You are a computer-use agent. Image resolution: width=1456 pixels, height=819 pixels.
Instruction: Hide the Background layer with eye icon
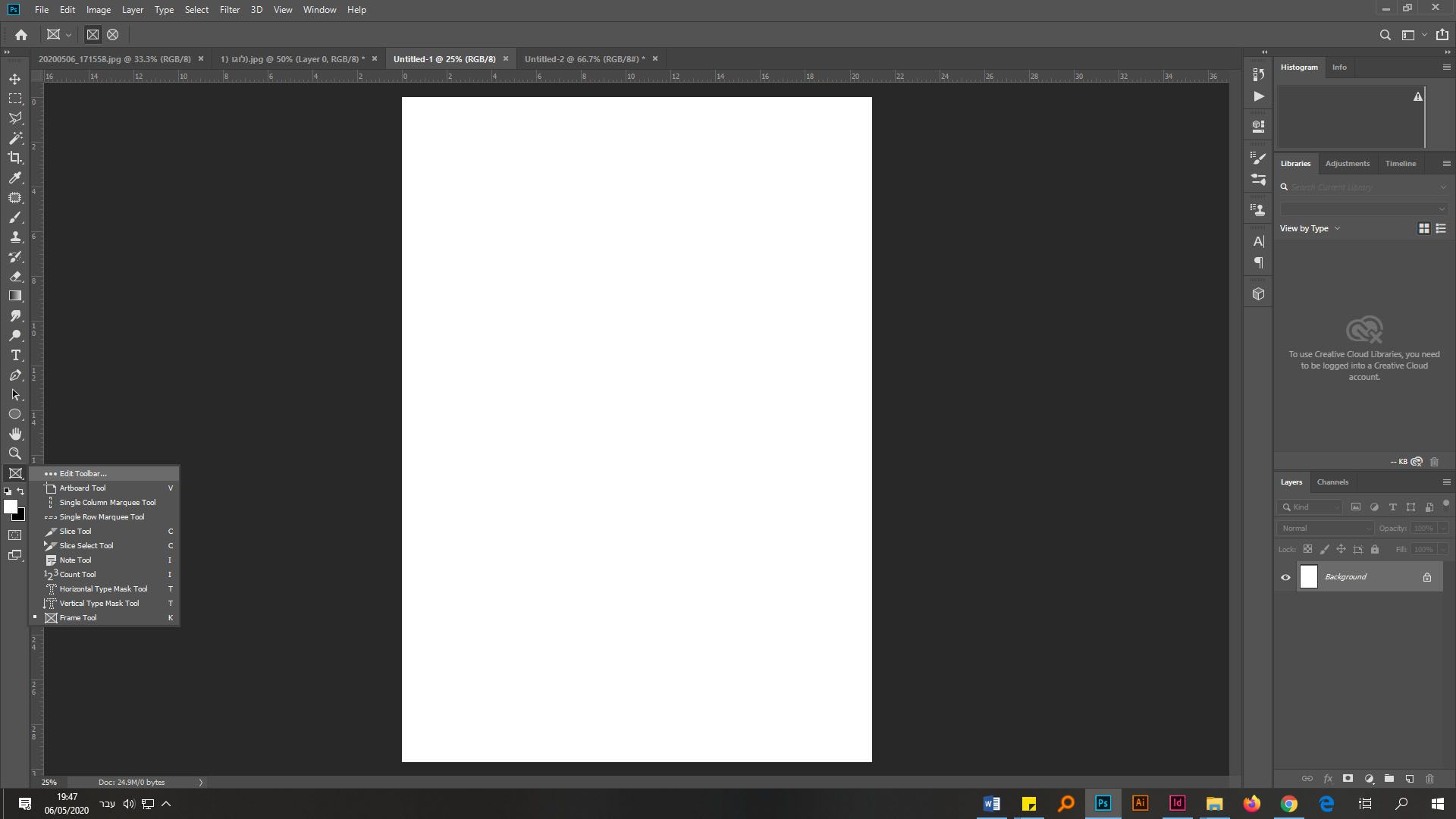(1285, 577)
